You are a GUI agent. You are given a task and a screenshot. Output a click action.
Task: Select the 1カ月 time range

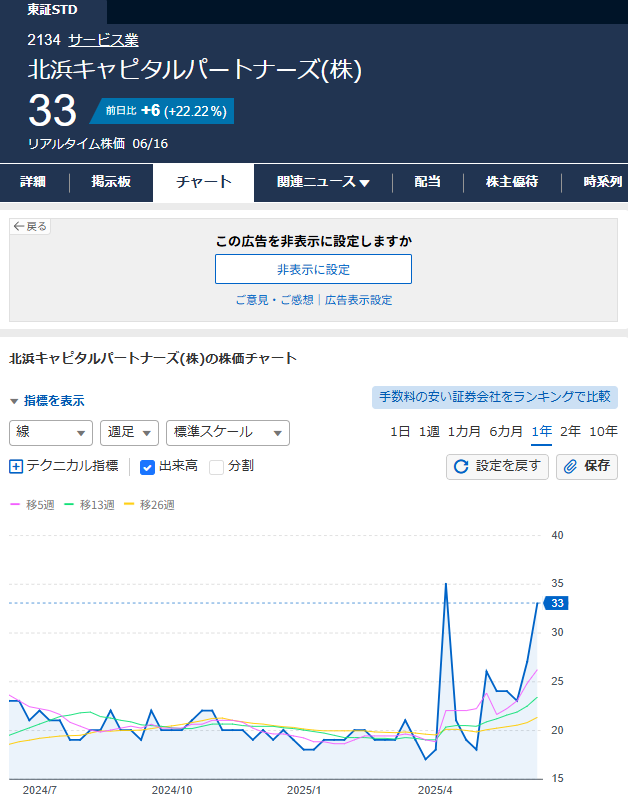click(464, 432)
